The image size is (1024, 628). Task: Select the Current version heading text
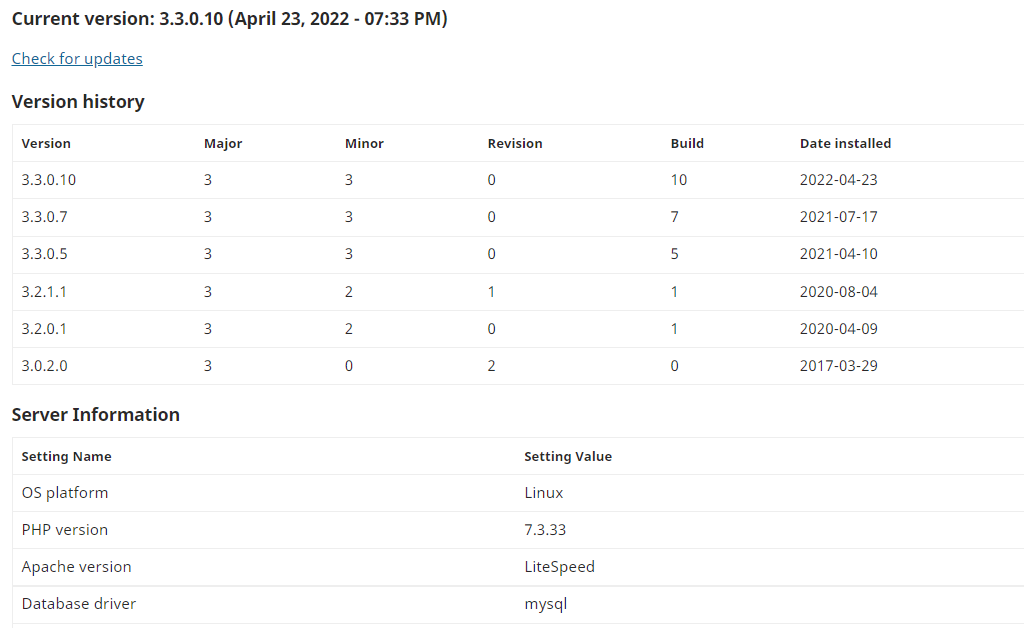pyautogui.click(x=229, y=19)
